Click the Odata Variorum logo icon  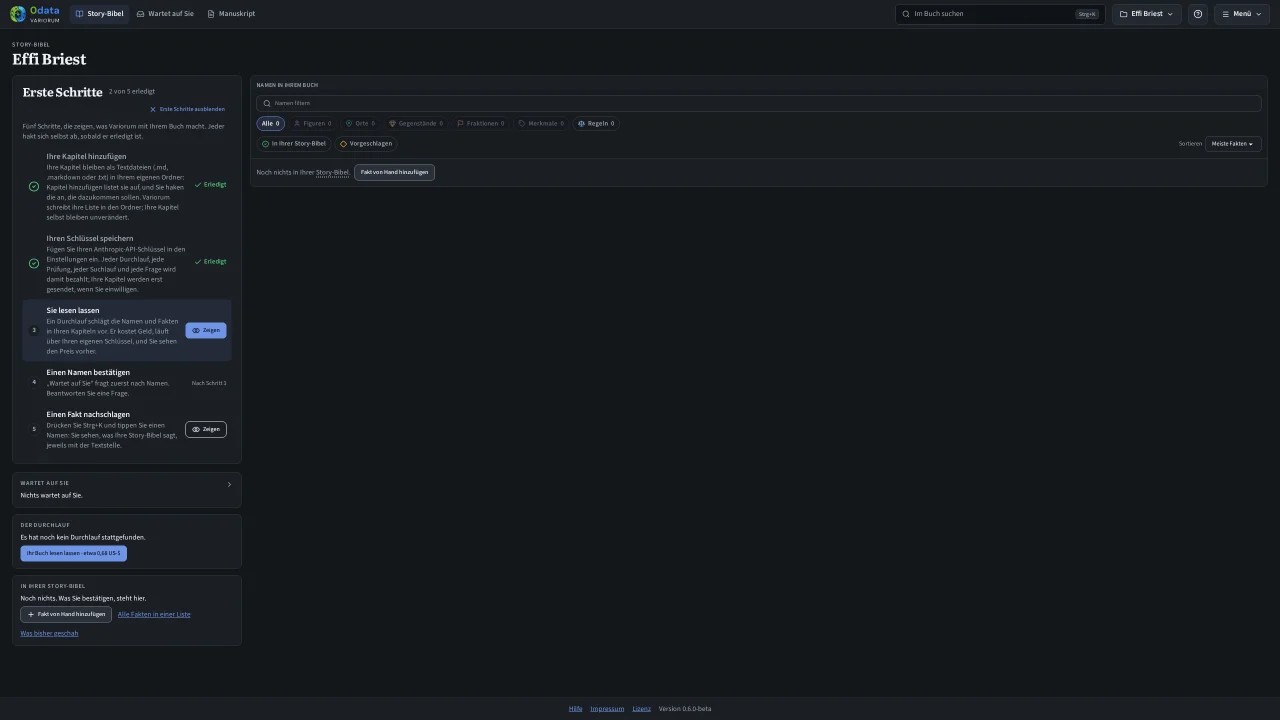click(18, 14)
